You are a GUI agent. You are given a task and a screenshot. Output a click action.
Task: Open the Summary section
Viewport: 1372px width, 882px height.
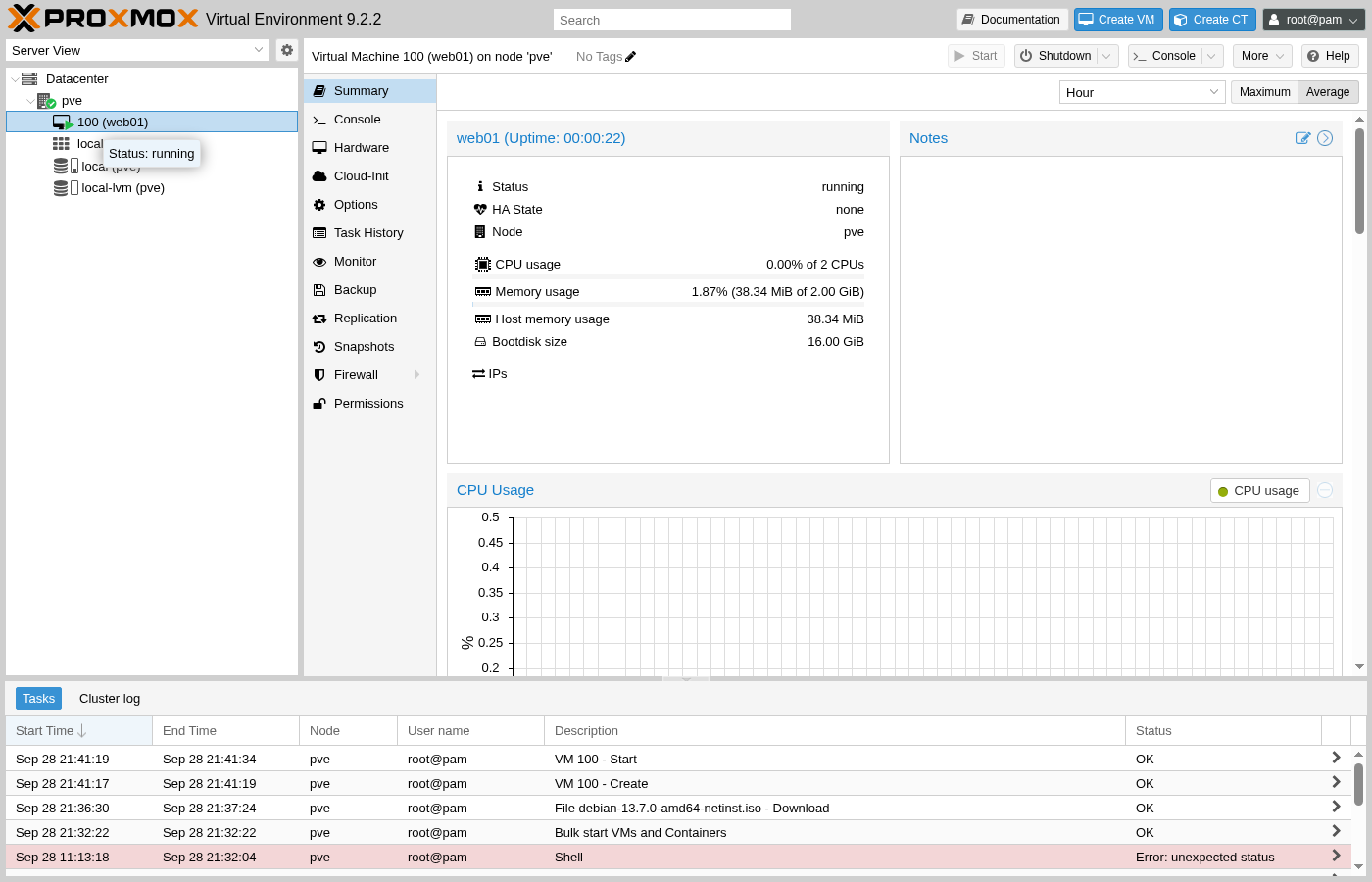pyautogui.click(x=370, y=90)
